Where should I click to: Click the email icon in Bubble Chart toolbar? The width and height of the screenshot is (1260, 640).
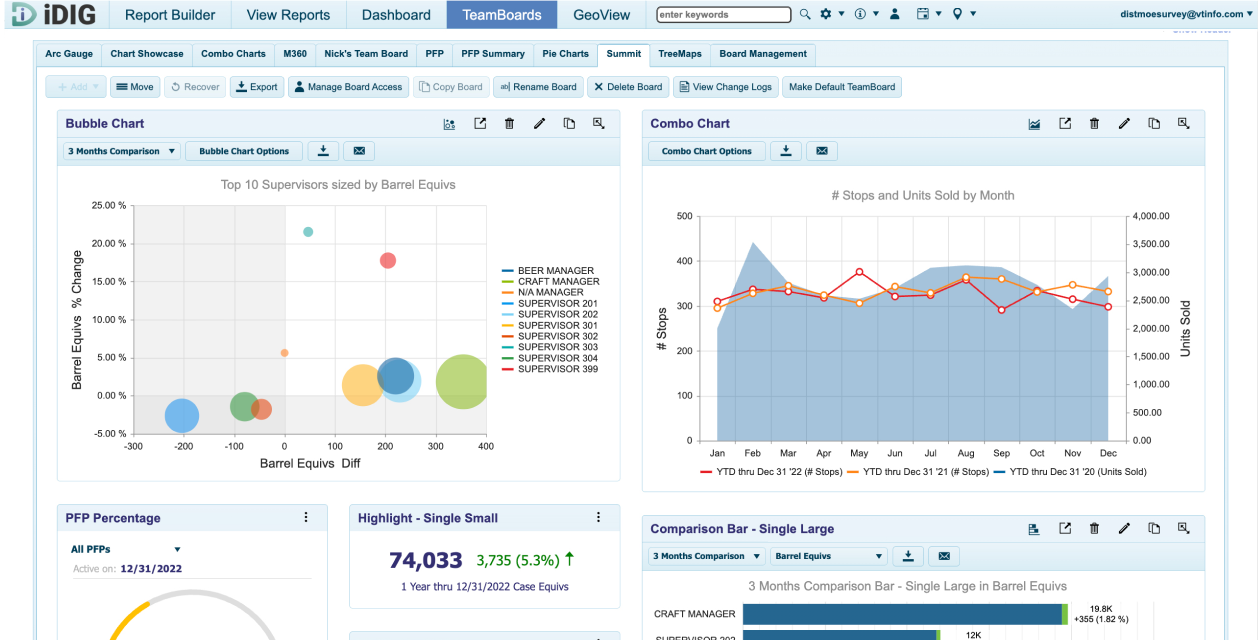359,151
